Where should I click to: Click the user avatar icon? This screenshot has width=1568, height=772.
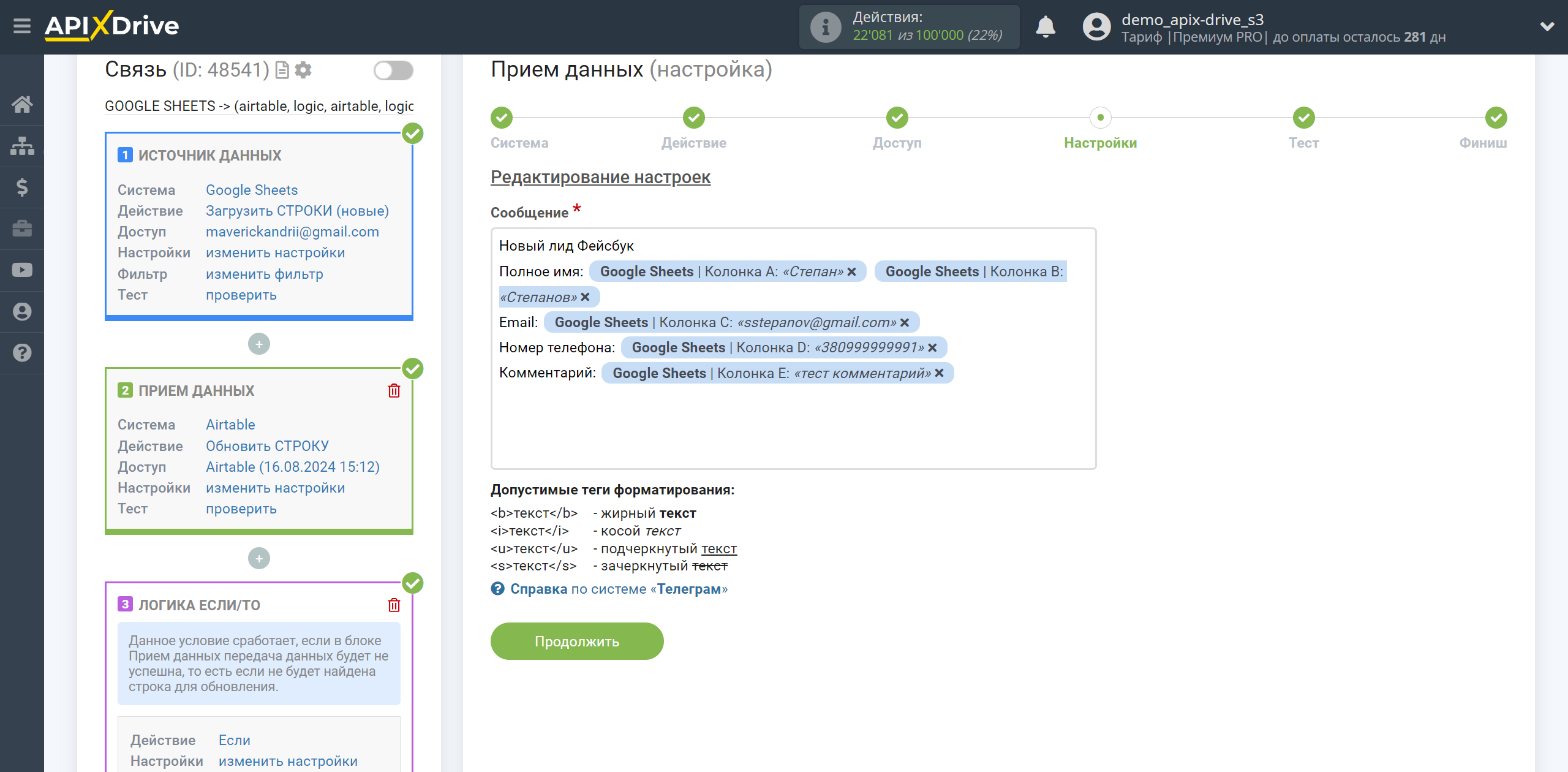tap(1096, 27)
